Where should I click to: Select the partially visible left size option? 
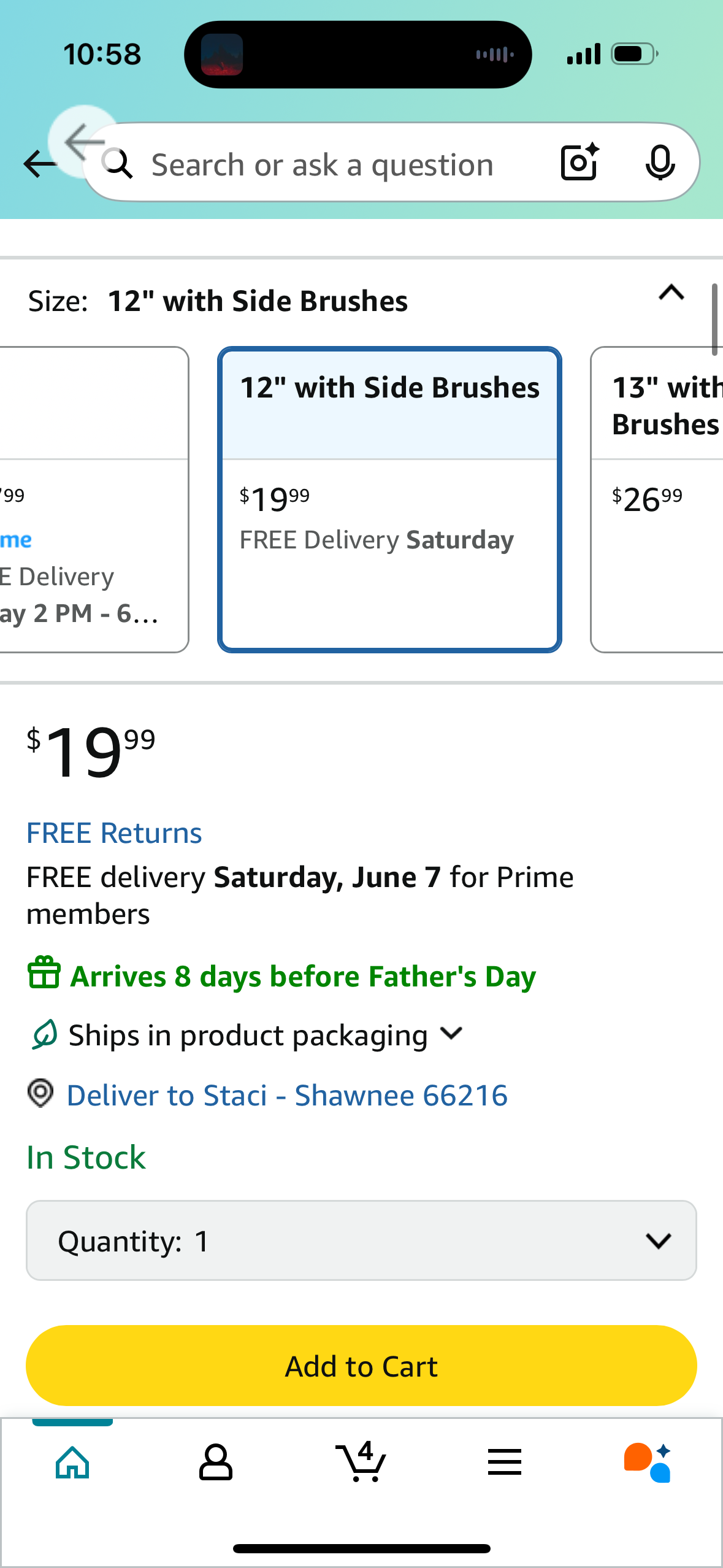tap(94, 499)
